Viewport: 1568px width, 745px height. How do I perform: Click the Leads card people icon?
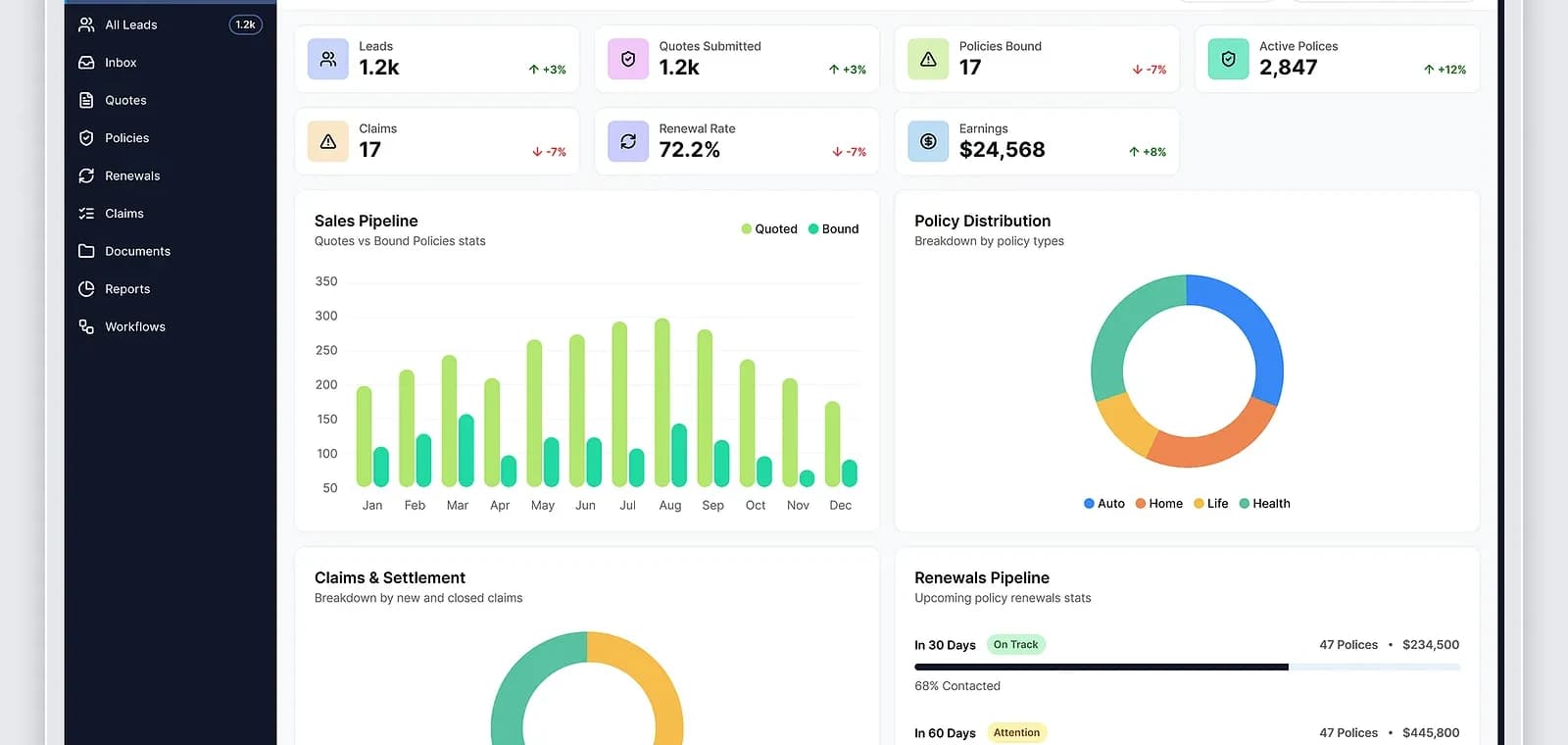tap(328, 59)
